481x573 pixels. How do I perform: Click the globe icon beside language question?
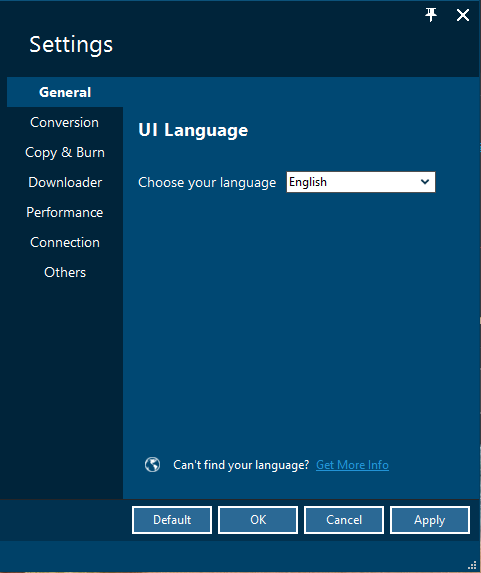click(x=152, y=465)
